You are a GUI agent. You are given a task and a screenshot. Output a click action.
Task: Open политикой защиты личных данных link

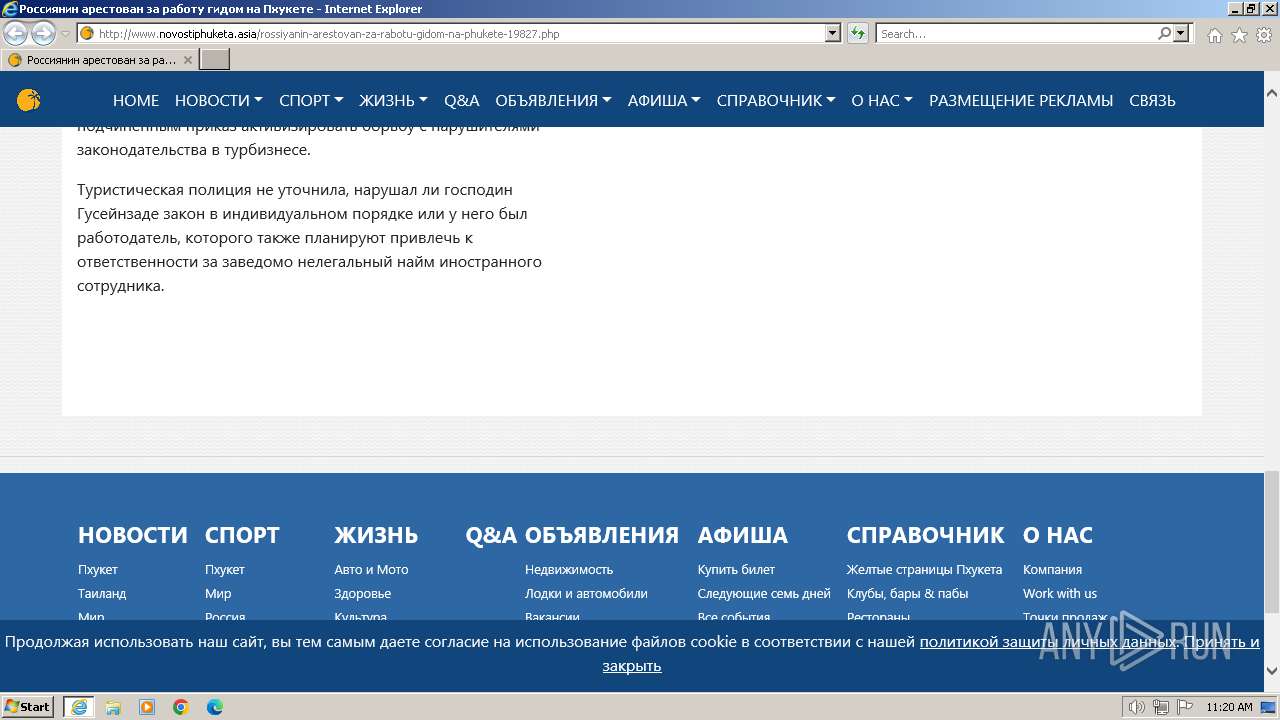point(1048,642)
